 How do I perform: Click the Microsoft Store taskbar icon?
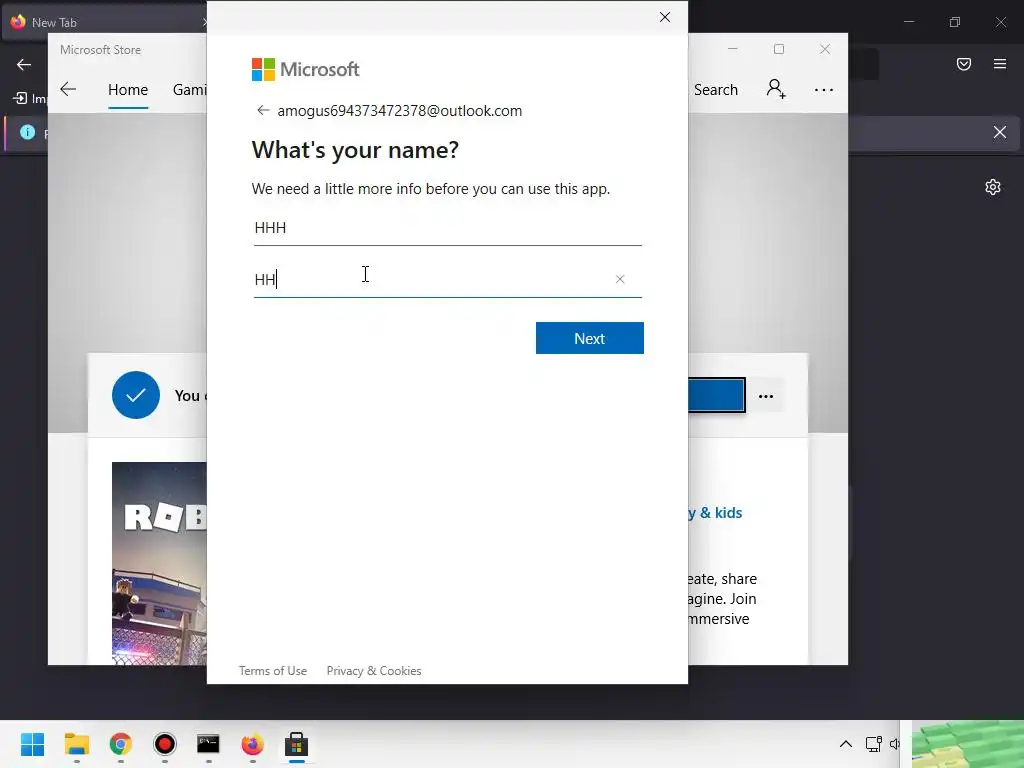[x=296, y=744]
